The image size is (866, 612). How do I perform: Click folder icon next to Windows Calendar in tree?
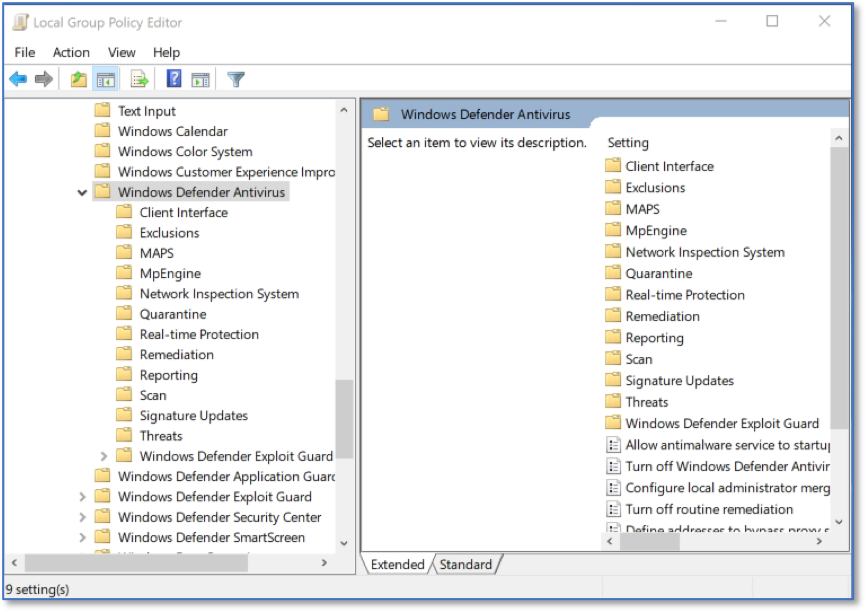tap(102, 131)
